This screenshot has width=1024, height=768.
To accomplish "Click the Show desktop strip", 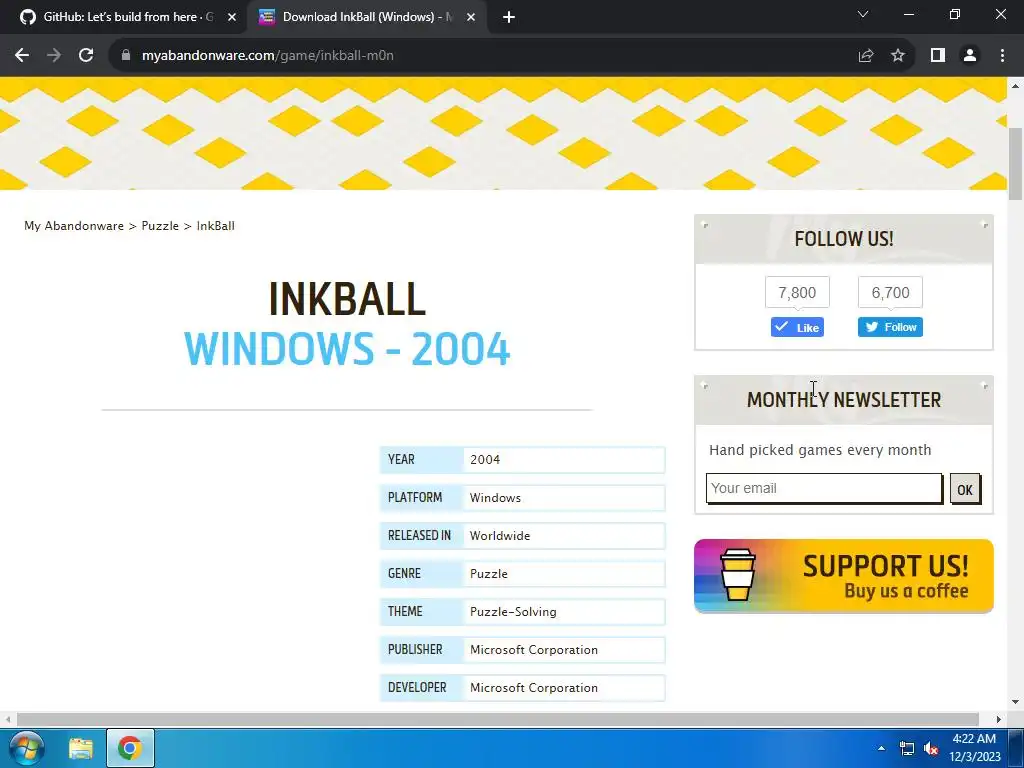I will point(1016,748).
